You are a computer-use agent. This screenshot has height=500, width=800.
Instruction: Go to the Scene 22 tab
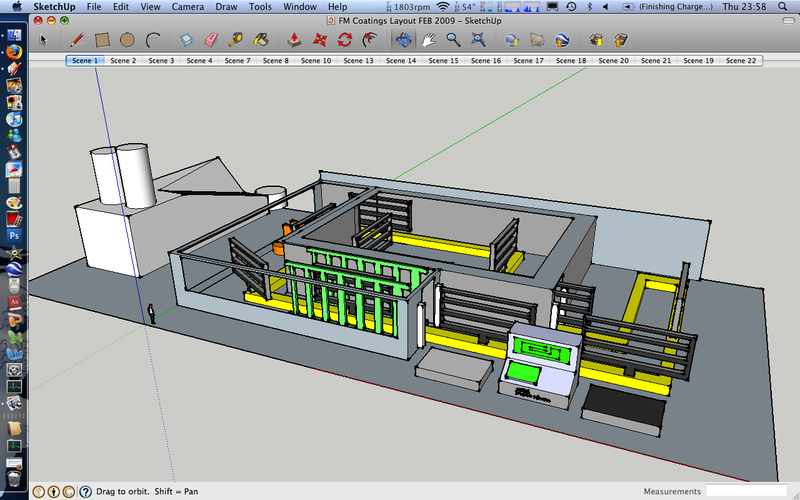[x=741, y=61]
